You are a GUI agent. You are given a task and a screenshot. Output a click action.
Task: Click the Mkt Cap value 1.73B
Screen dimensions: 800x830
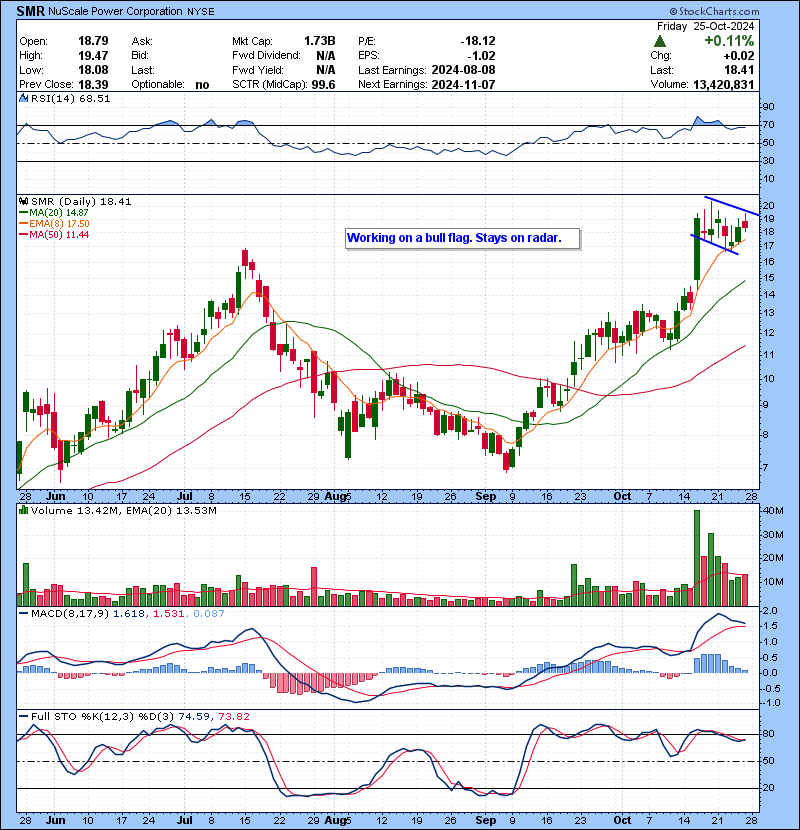point(319,41)
